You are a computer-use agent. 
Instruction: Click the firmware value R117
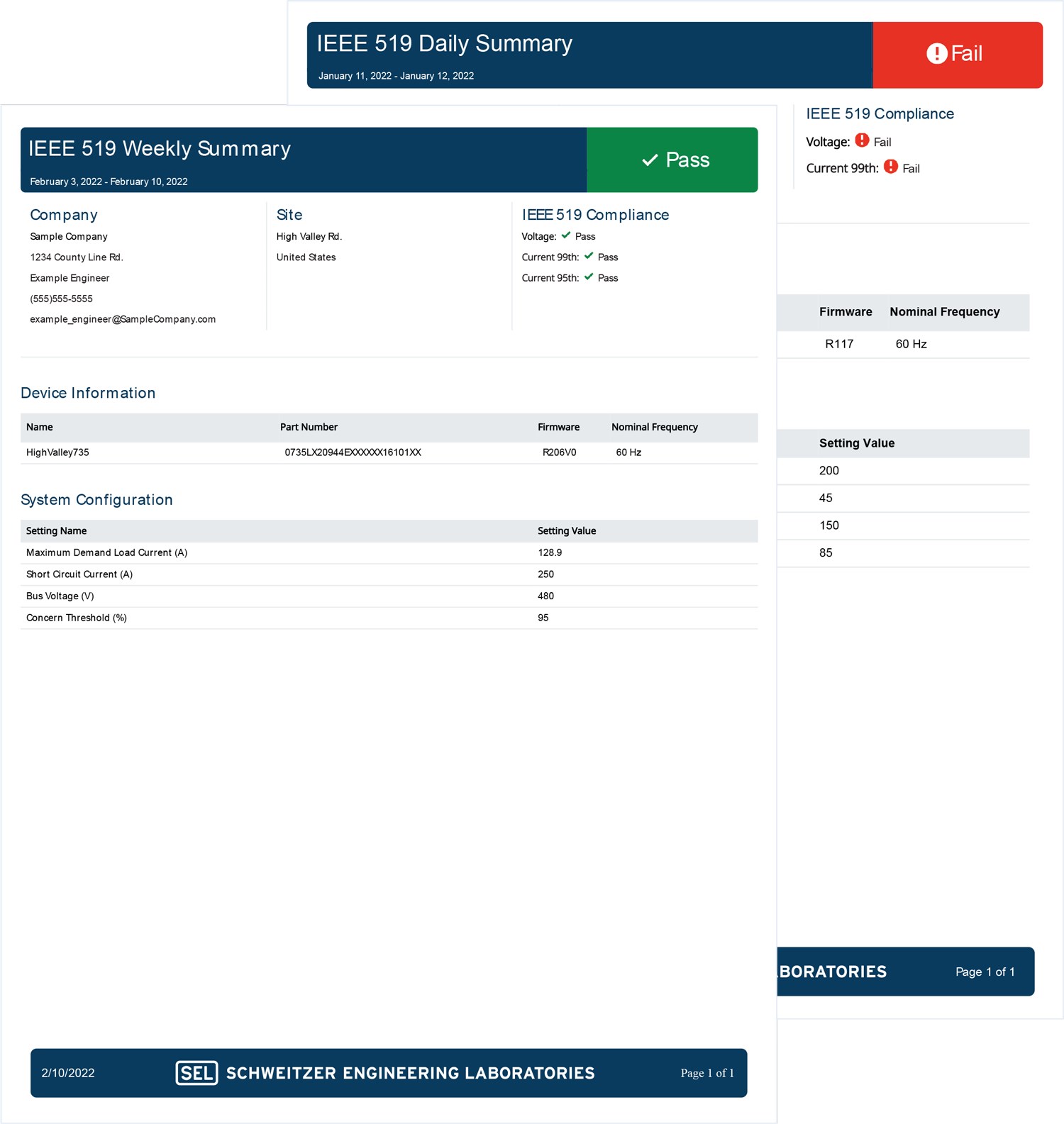coord(839,344)
